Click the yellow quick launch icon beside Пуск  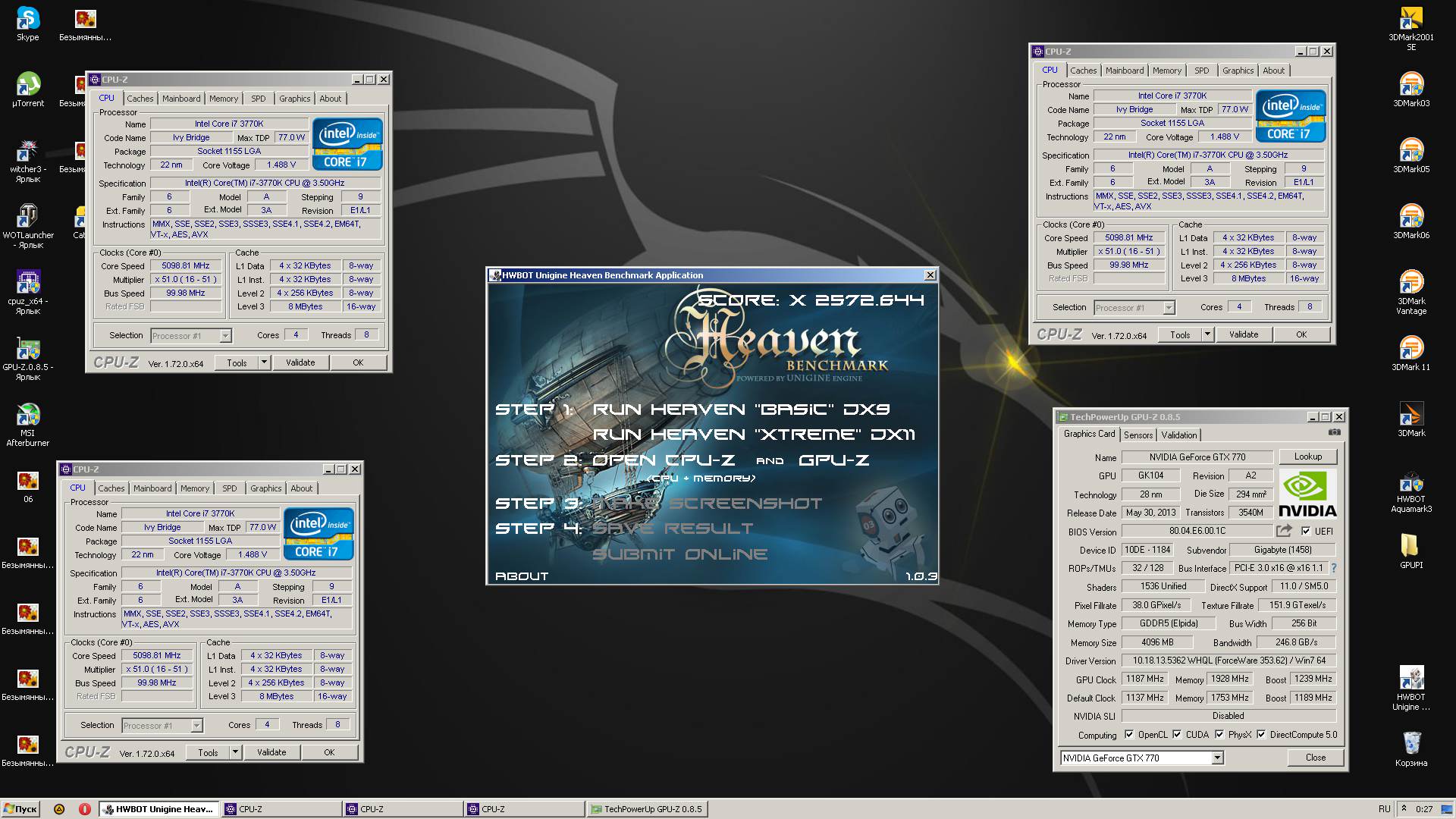(x=59, y=809)
